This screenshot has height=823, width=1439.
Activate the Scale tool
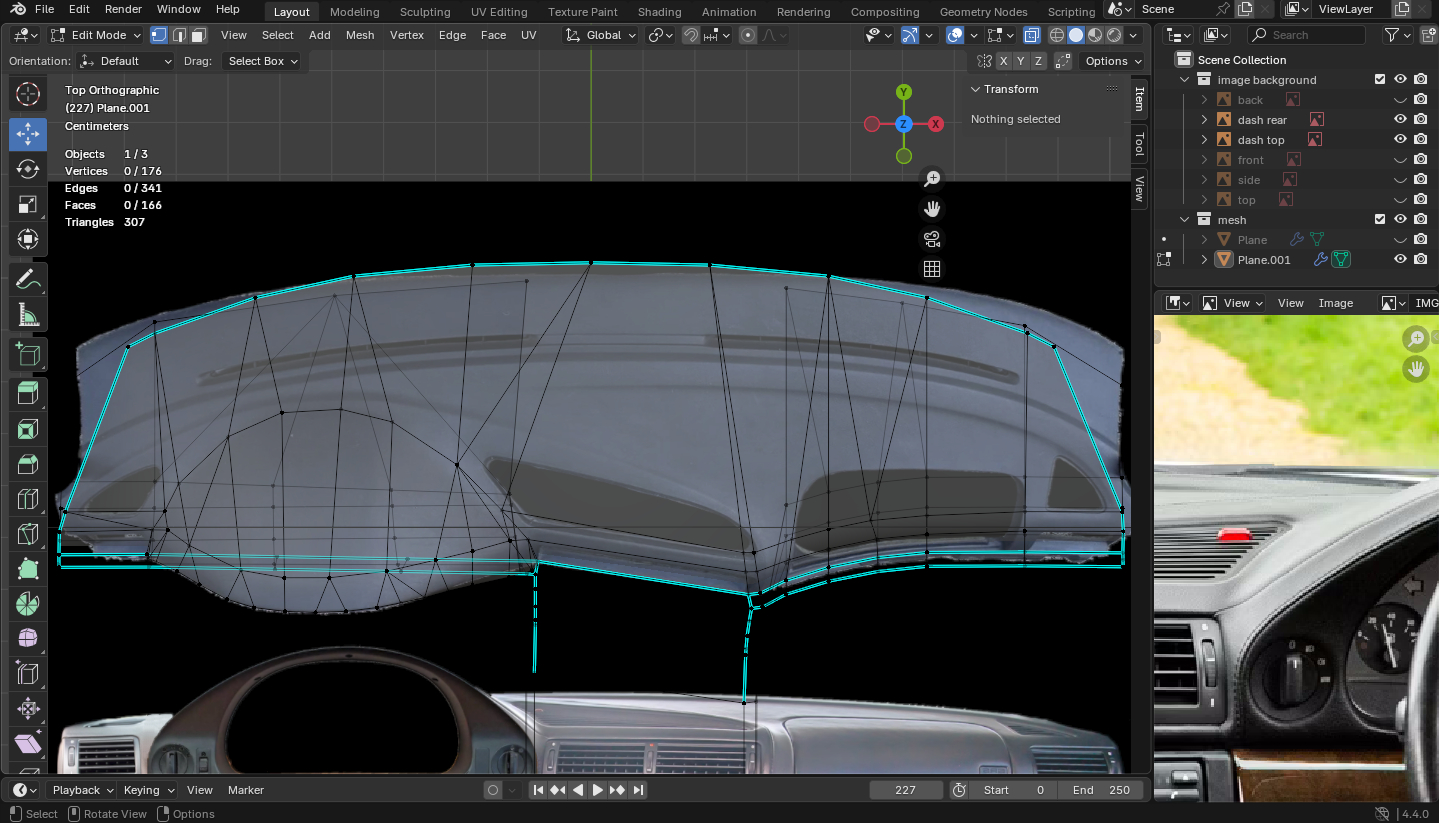(x=28, y=205)
